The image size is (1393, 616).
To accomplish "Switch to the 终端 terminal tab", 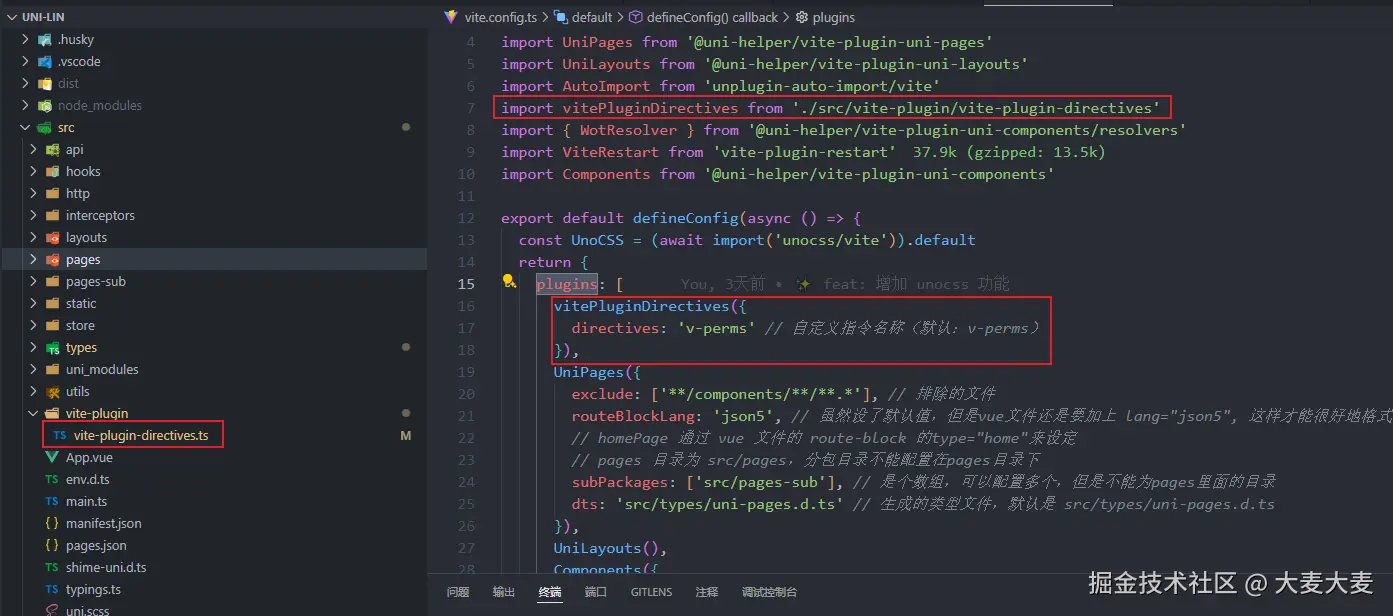I will pyautogui.click(x=549, y=591).
